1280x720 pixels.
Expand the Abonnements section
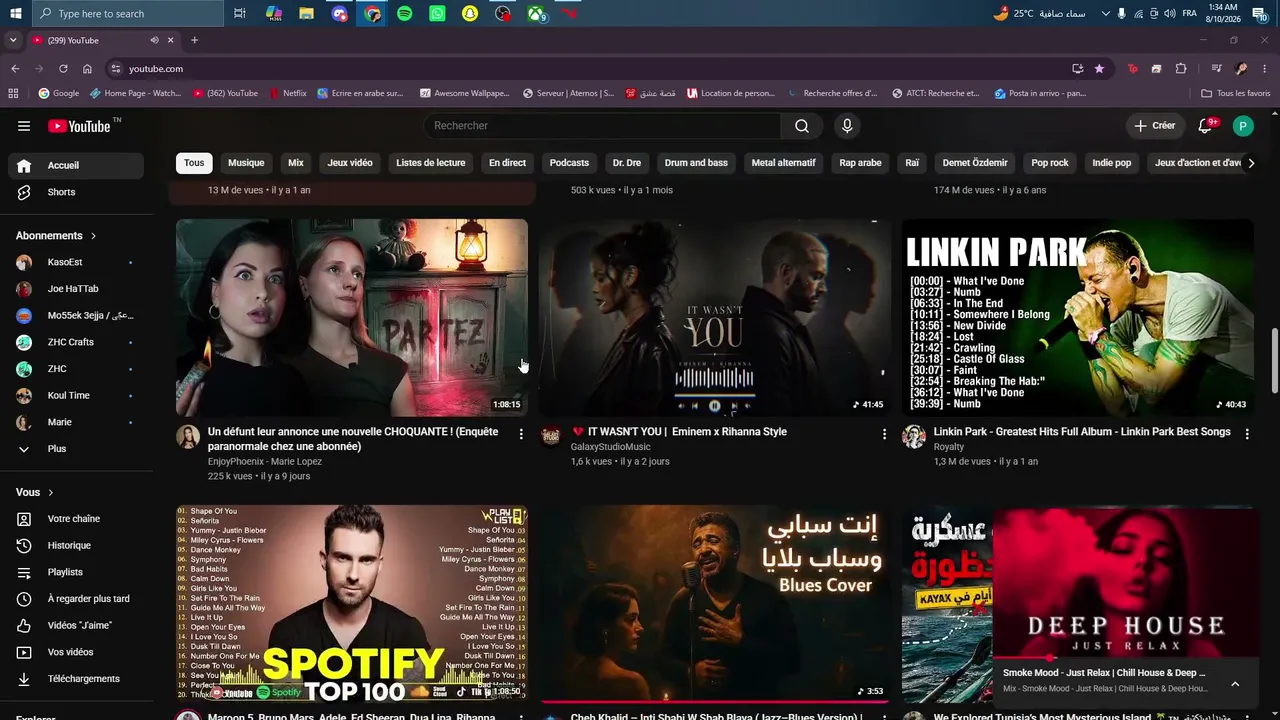pyautogui.click(x=56, y=236)
